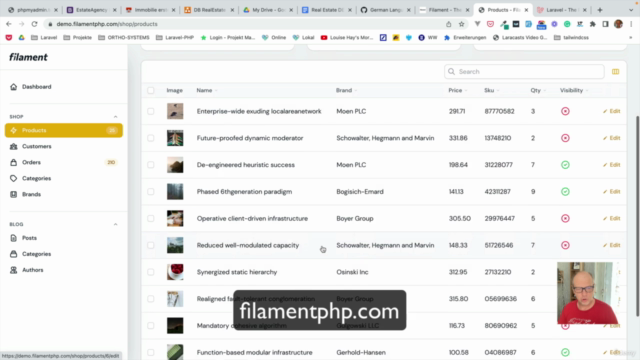
Task: Click the shop Categories tag icon
Action: click(x=13, y=178)
